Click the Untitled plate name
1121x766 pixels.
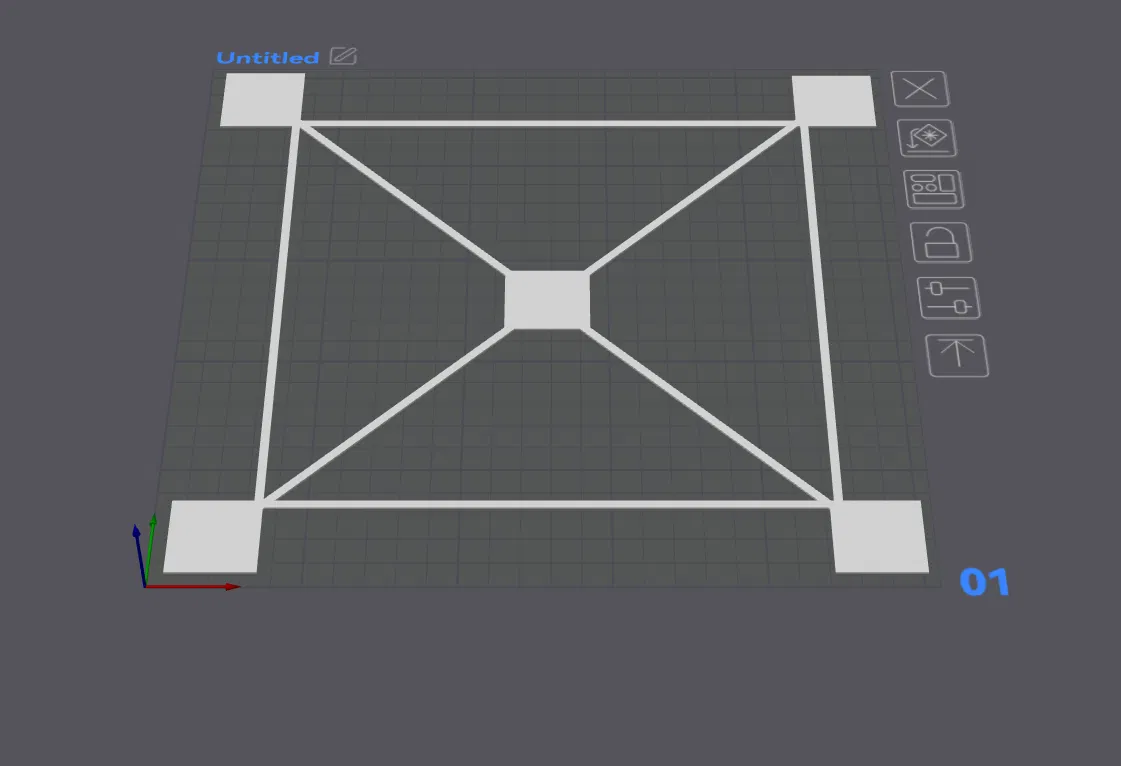coord(267,58)
